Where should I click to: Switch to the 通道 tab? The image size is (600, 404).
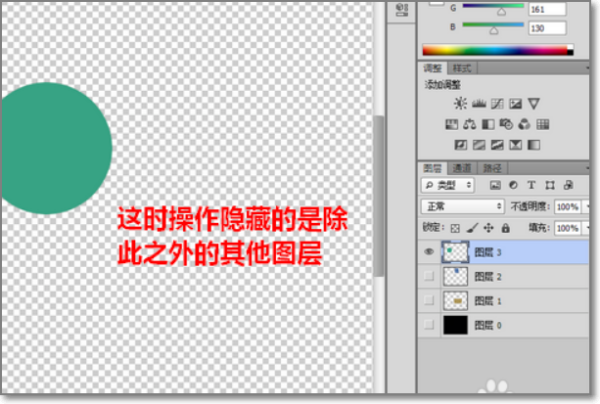pyautogui.click(x=462, y=168)
